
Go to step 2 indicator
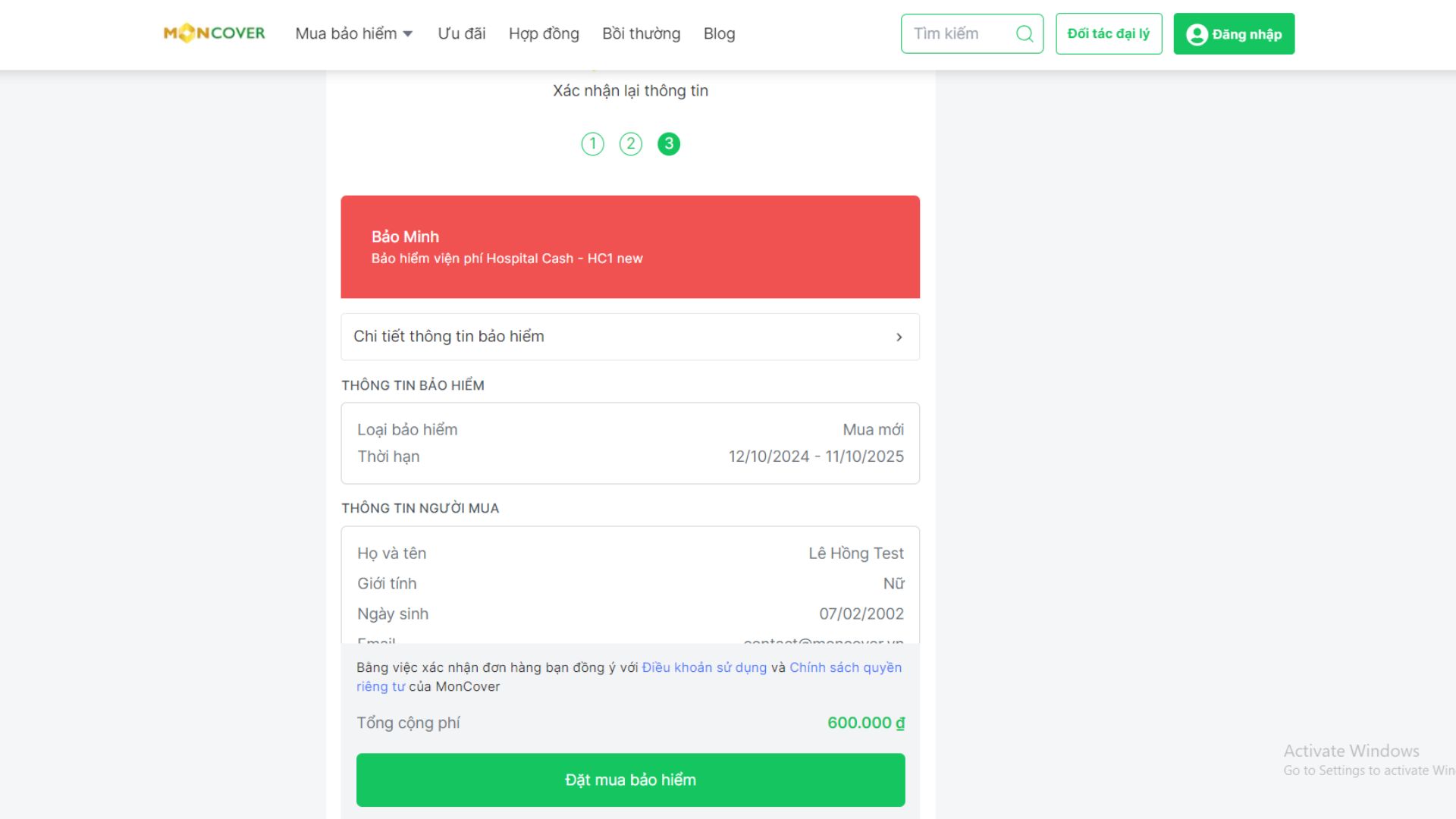(x=631, y=143)
